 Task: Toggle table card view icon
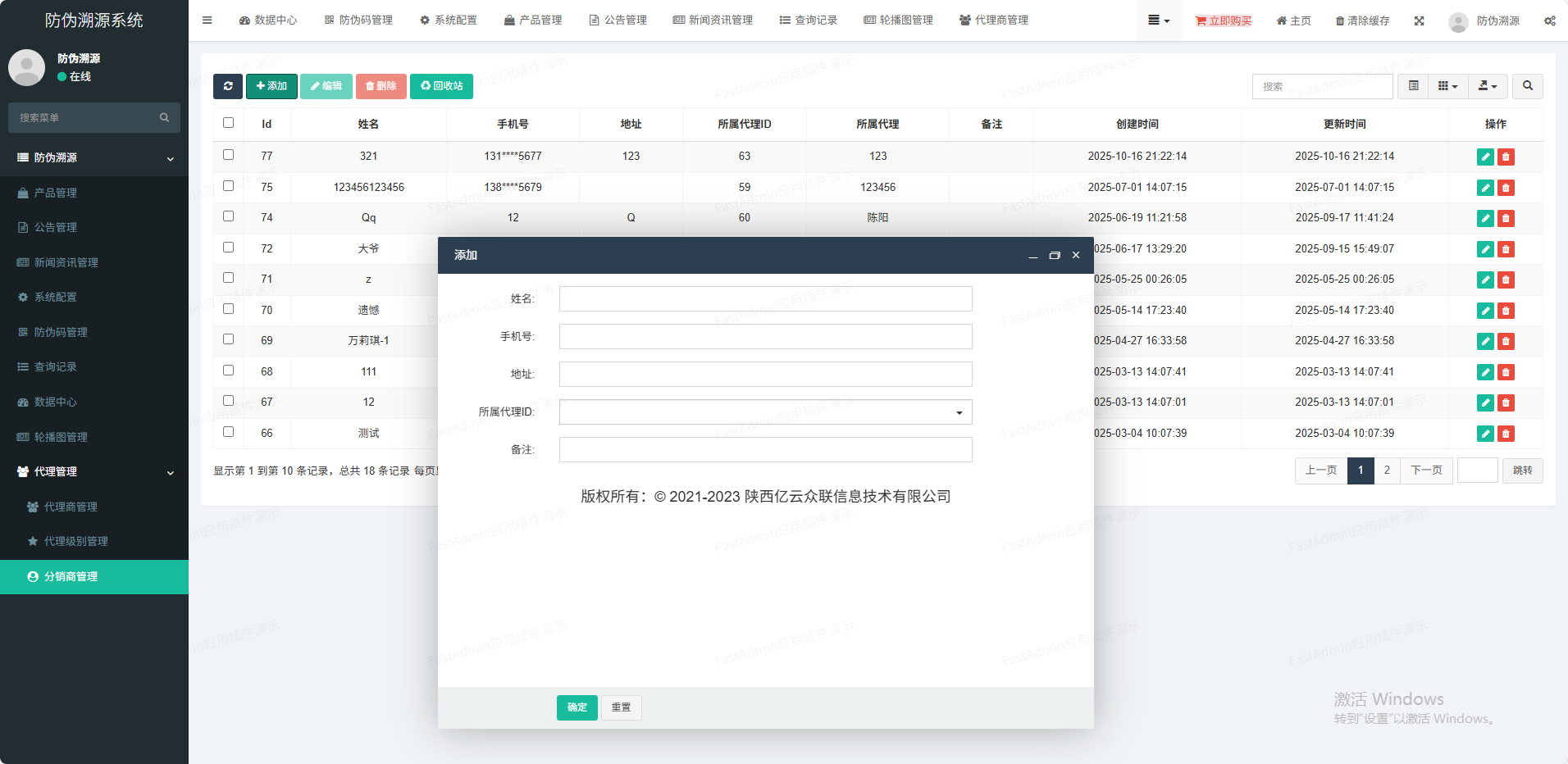tap(1413, 86)
